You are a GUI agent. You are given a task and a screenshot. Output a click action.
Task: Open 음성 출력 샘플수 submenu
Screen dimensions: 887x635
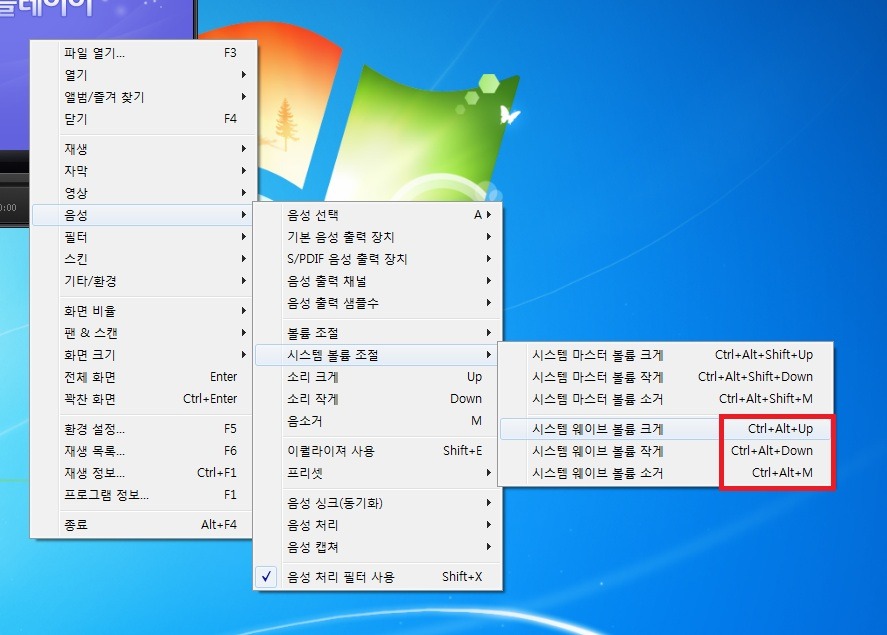click(x=377, y=303)
